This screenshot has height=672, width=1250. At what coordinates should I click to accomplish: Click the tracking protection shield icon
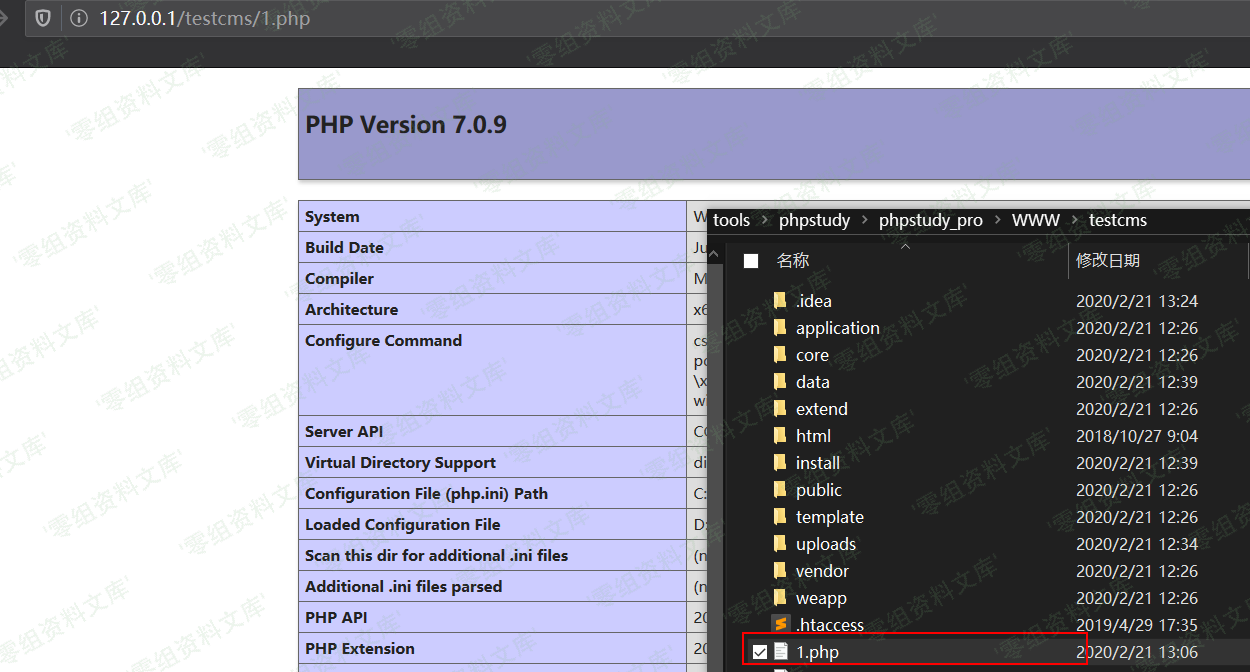coord(43,19)
